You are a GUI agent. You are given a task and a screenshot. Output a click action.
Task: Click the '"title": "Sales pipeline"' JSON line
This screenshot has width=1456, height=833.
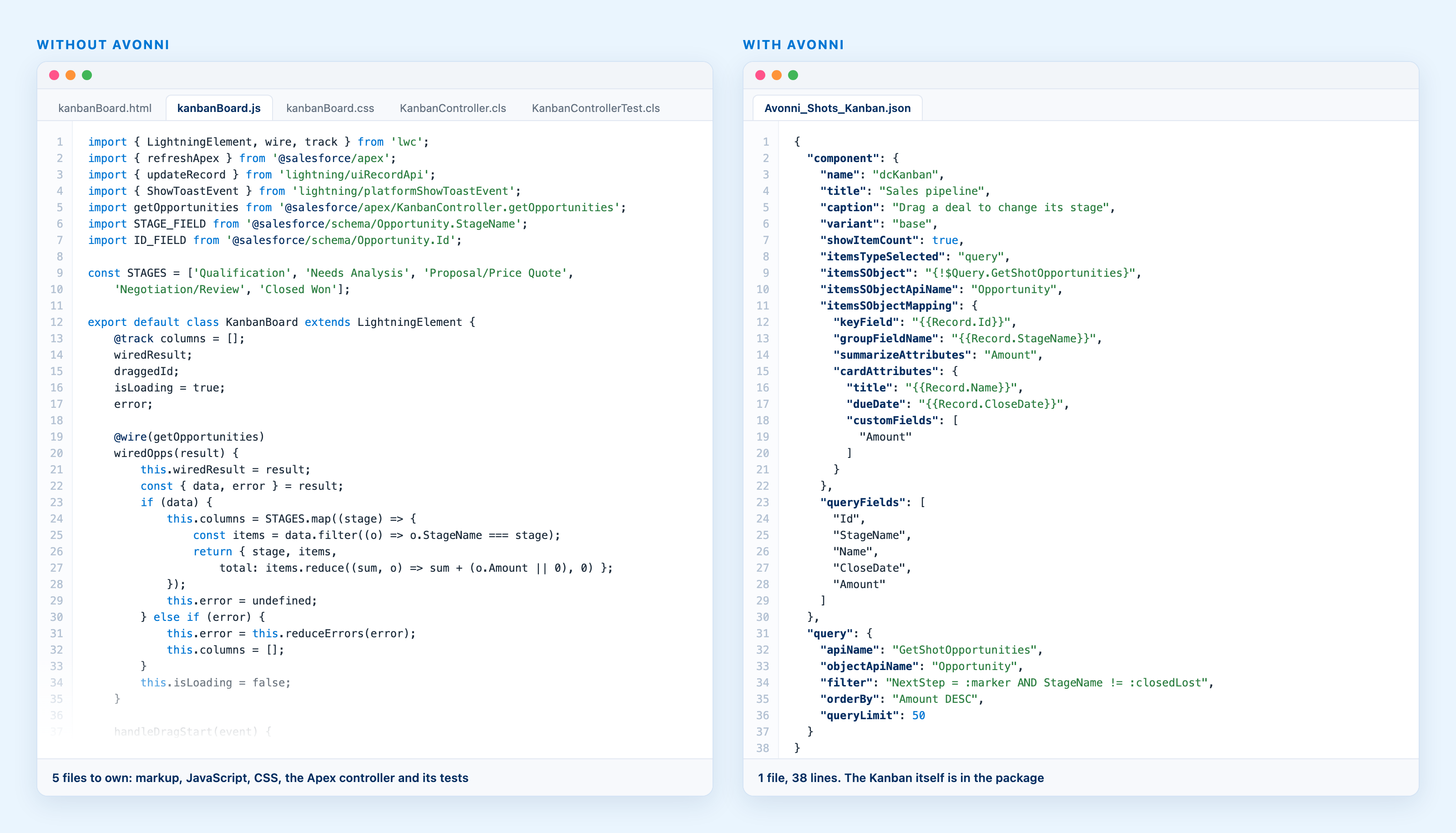(x=905, y=191)
